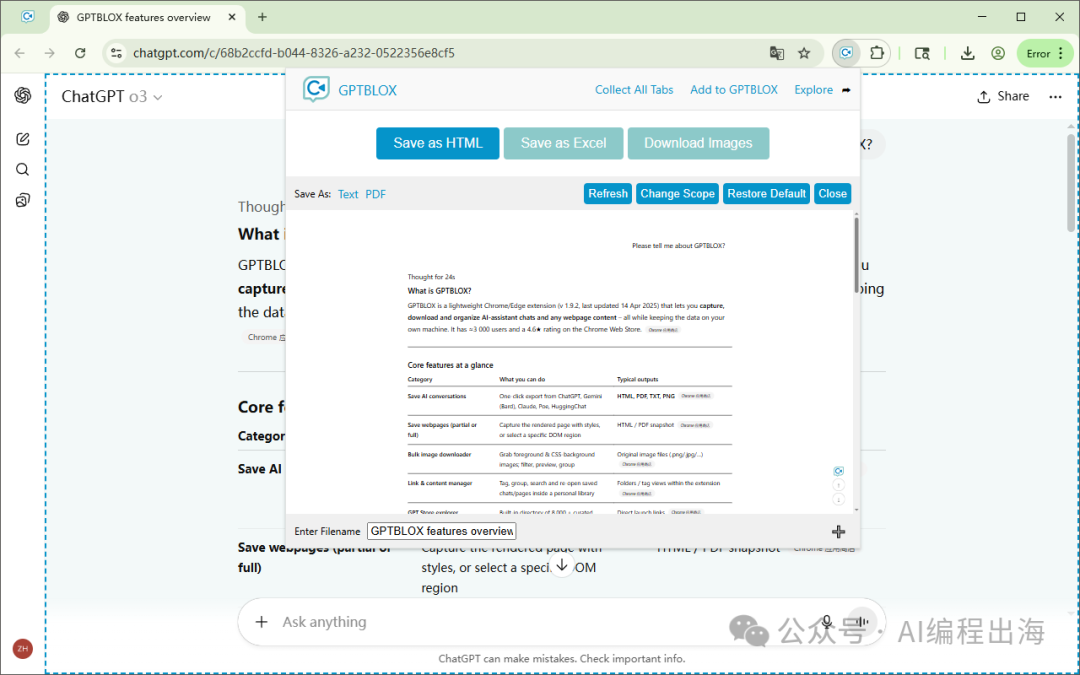
Task: Click the plus attach button in composer
Action: [261, 622]
